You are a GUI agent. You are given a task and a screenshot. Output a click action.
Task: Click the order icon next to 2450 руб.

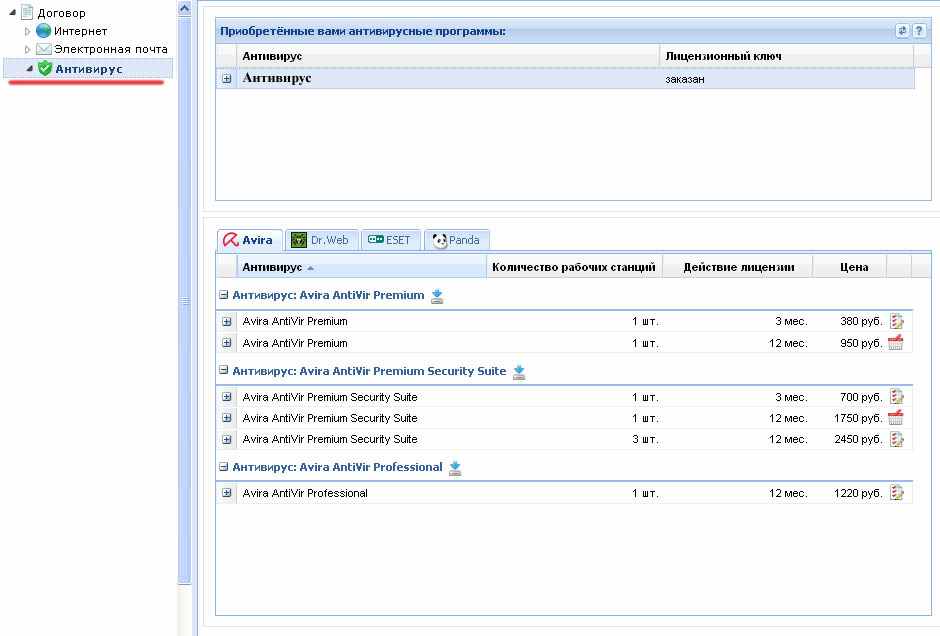[896, 439]
